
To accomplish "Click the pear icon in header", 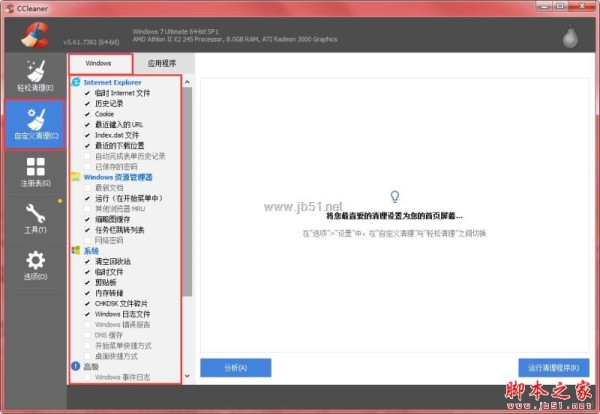I will [571, 34].
